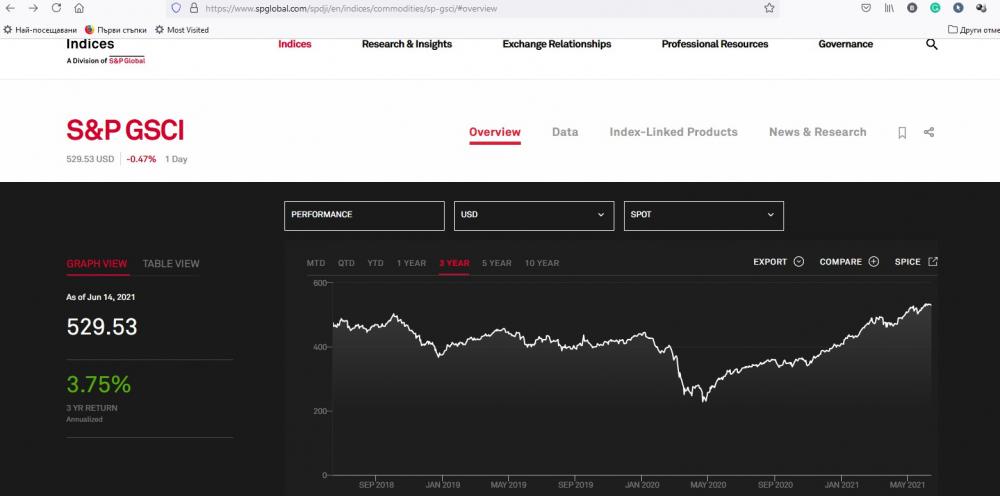Image resolution: width=1000 pixels, height=496 pixels.
Task: Select GRAPH VIEW display mode
Action: [97, 264]
